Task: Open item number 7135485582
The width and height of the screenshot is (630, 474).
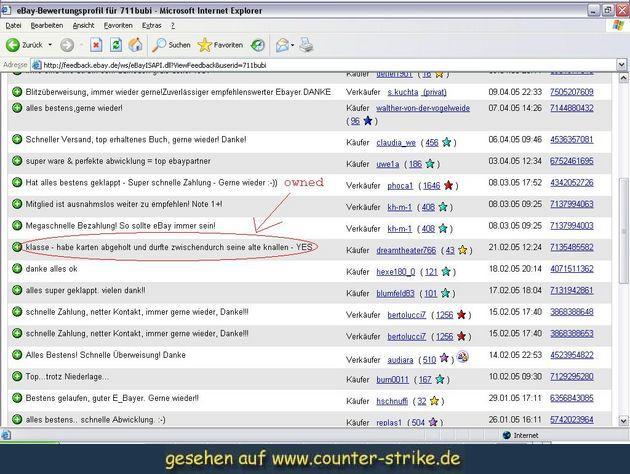Action: (x=571, y=247)
